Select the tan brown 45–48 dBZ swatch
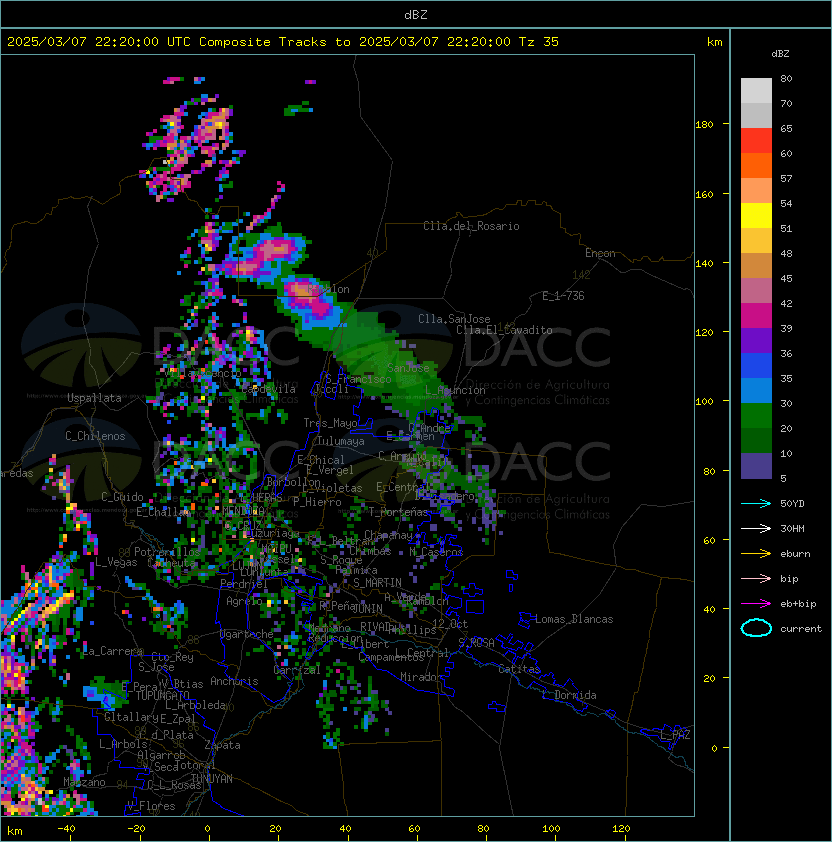Viewport: 832px width, 842px height. pos(756,265)
